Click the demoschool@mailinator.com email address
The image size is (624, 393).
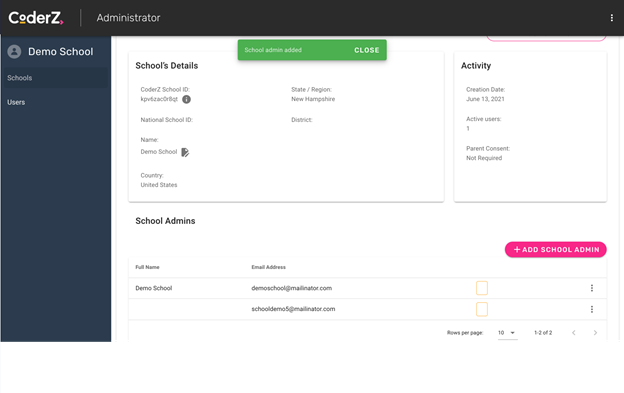[x=292, y=288]
